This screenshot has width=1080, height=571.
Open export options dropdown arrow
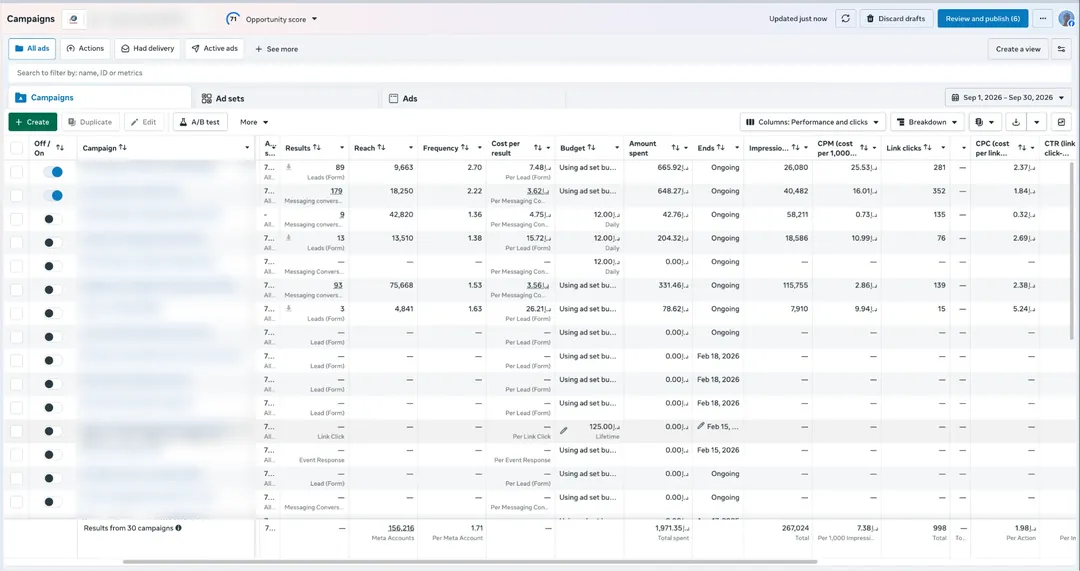point(1037,122)
